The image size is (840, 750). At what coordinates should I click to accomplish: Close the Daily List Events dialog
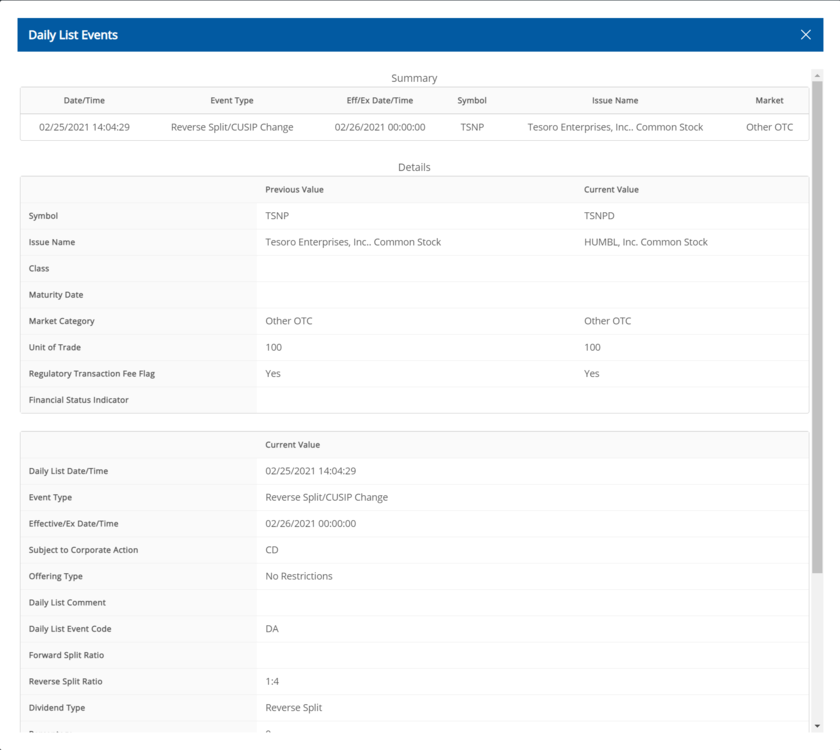point(805,35)
